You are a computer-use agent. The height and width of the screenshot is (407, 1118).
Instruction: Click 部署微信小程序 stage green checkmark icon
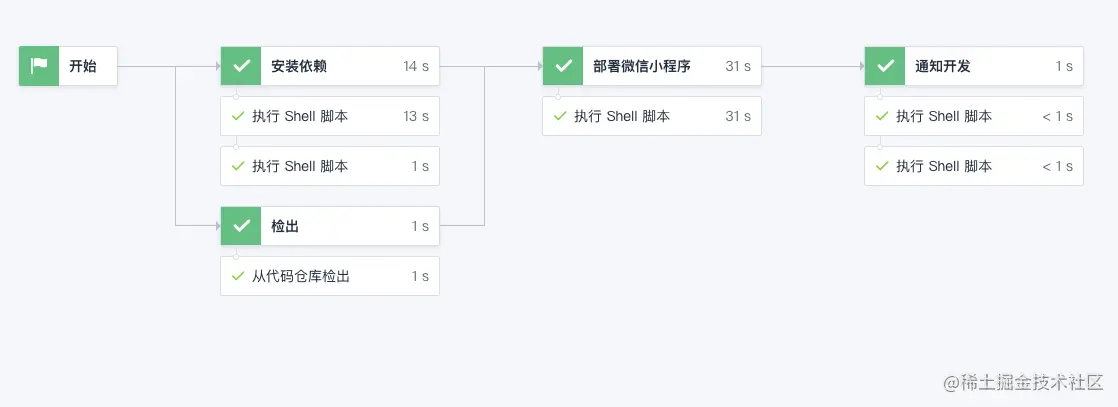point(563,66)
